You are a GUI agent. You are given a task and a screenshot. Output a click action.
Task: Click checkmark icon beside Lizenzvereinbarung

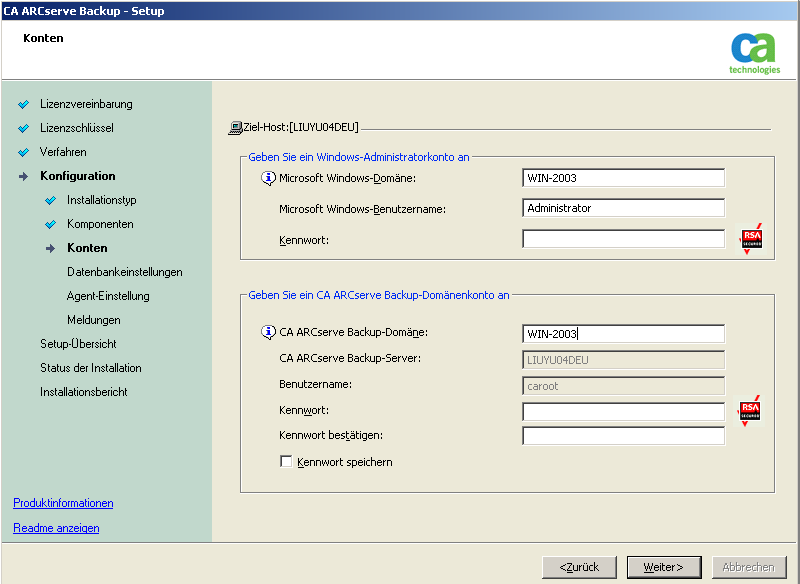pyautogui.click(x=24, y=104)
